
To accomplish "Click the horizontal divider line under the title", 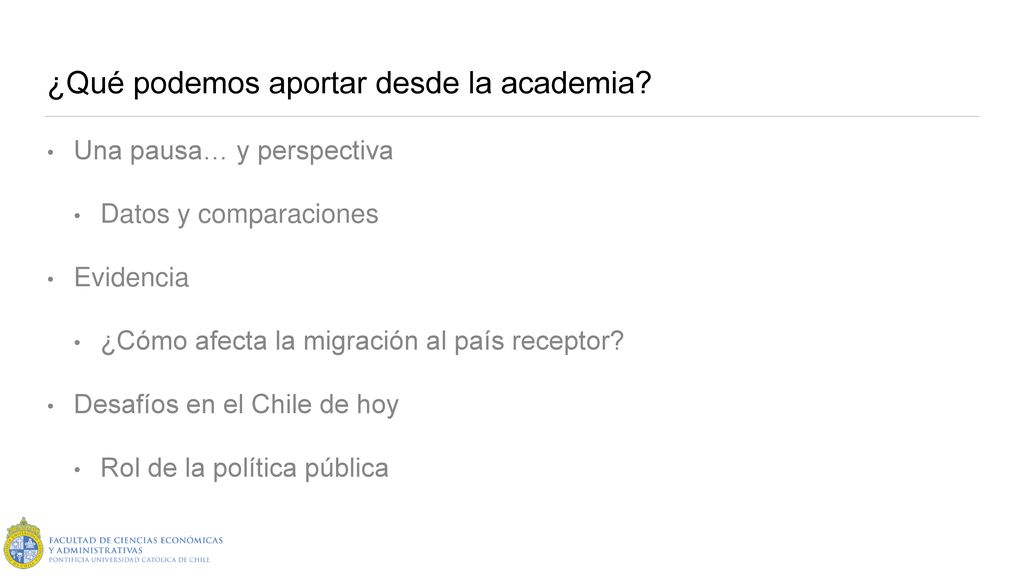I will pos(512,117).
